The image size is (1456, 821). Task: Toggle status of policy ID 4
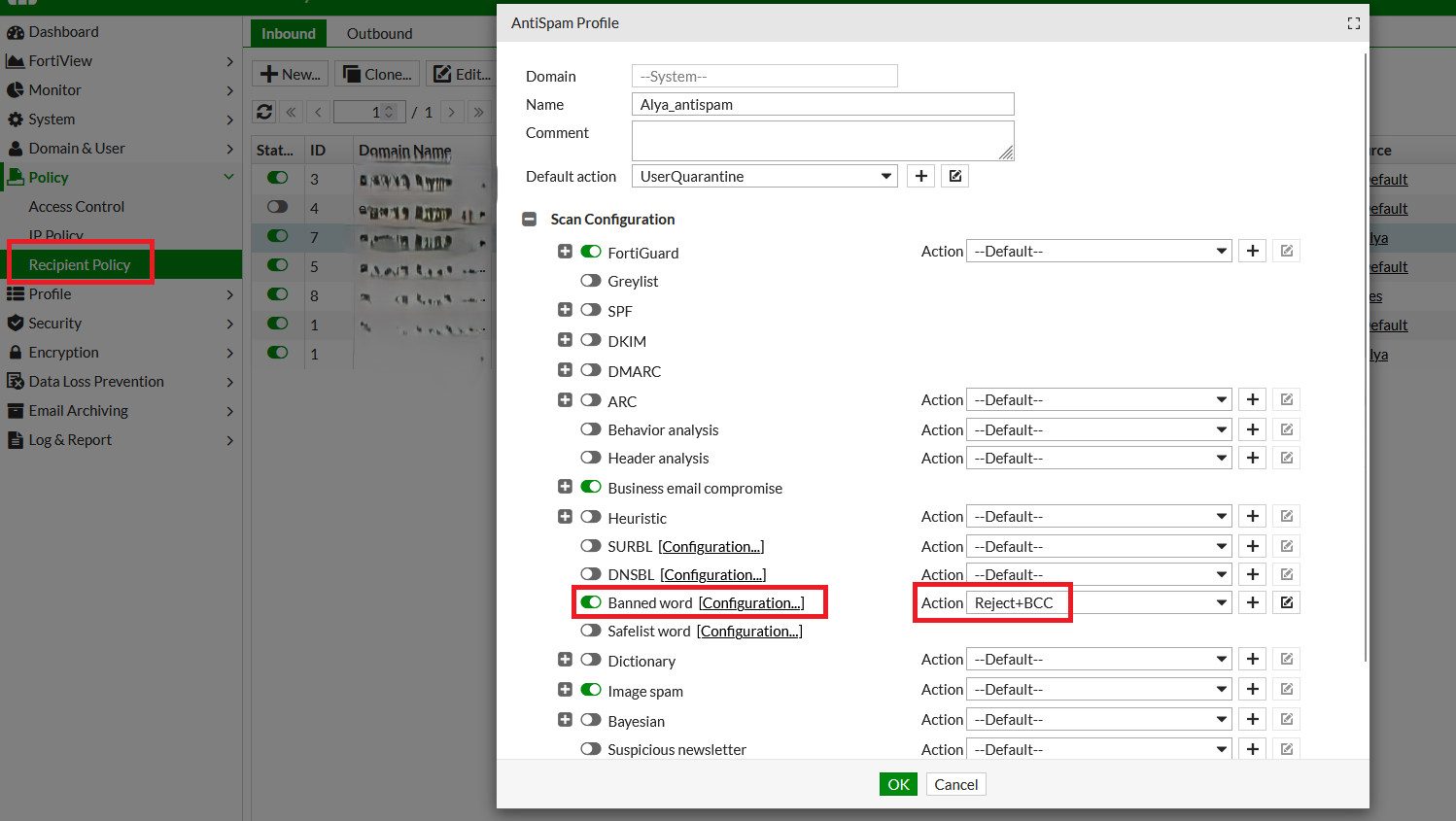278,207
